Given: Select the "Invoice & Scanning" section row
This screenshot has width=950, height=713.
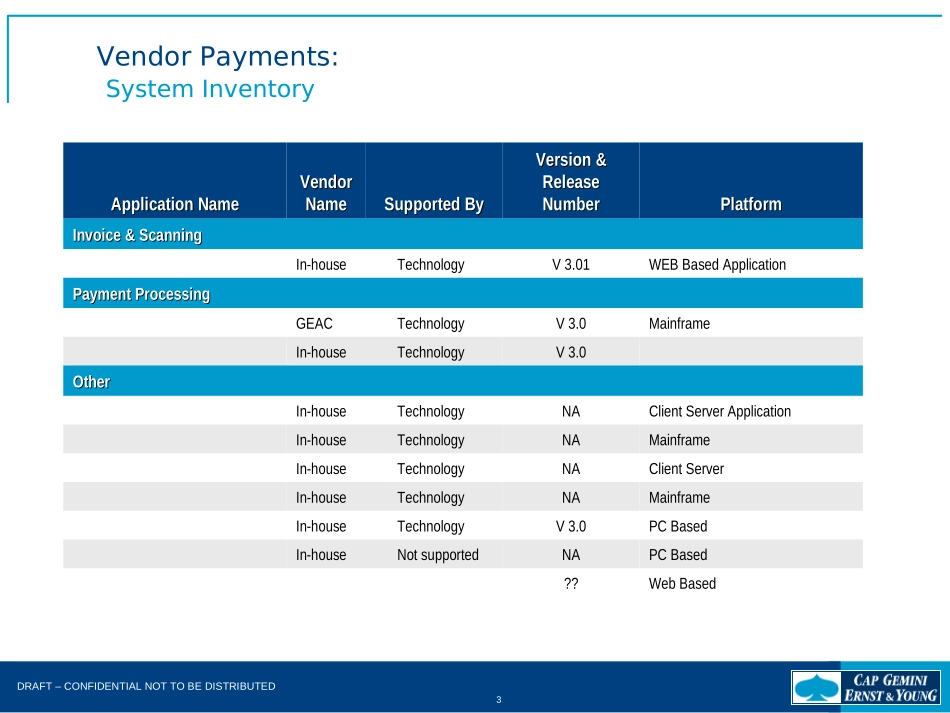Looking at the screenshot, I should click(463, 234).
